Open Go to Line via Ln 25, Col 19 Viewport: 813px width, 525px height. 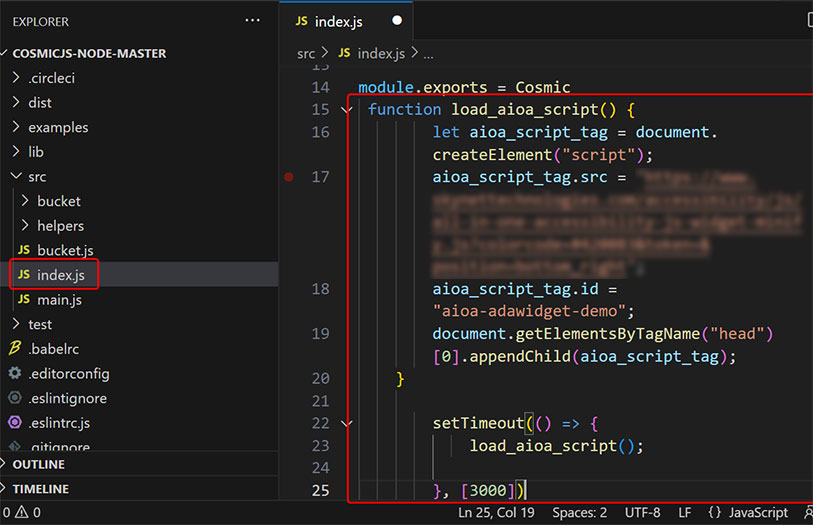pyautogui.click(x=496, y=513)
